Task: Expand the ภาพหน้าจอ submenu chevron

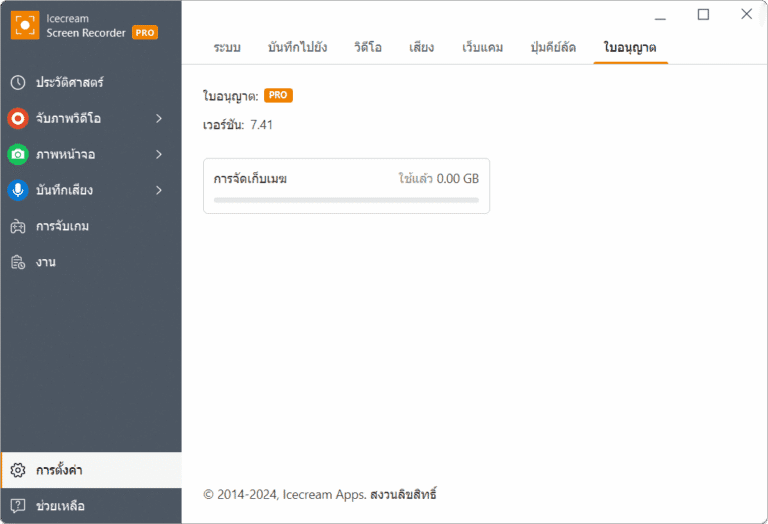Action: tap(159, 154)
